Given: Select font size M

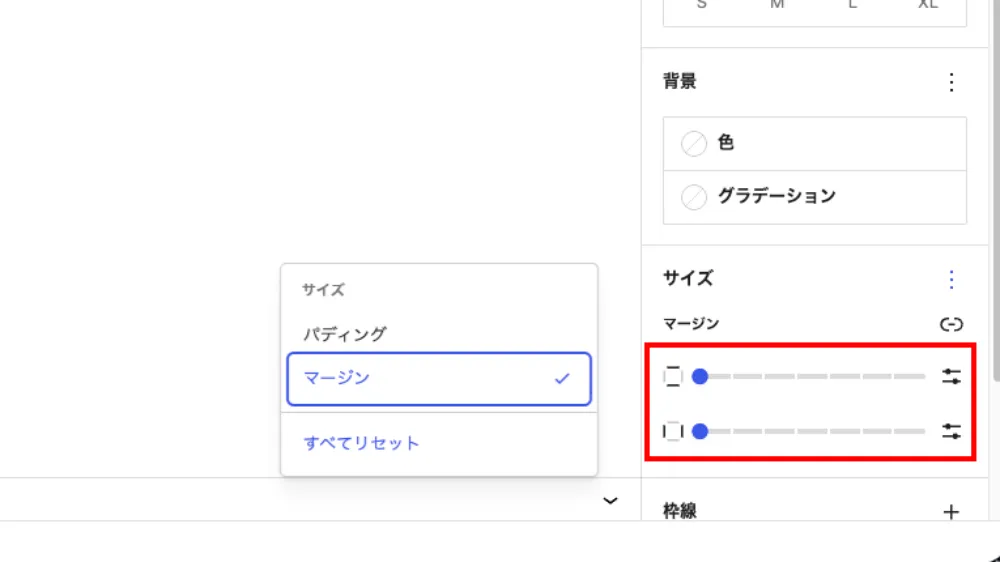Looking at the screenshot, I should (777, 5).
